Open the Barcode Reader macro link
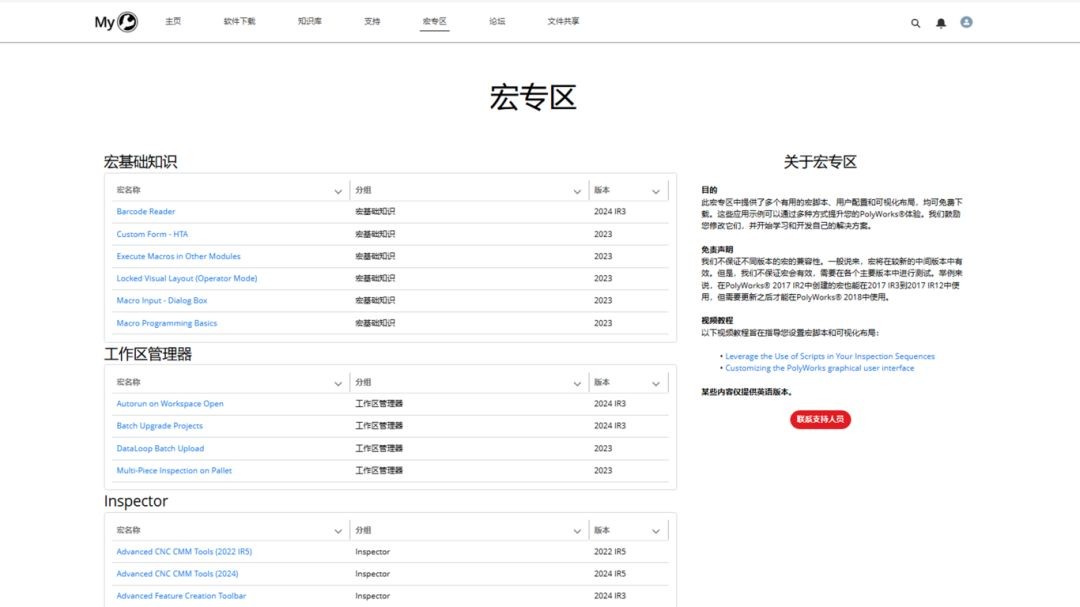This screenshot has width=1080, height=607. pyautogui.click(x=145, y=212)
